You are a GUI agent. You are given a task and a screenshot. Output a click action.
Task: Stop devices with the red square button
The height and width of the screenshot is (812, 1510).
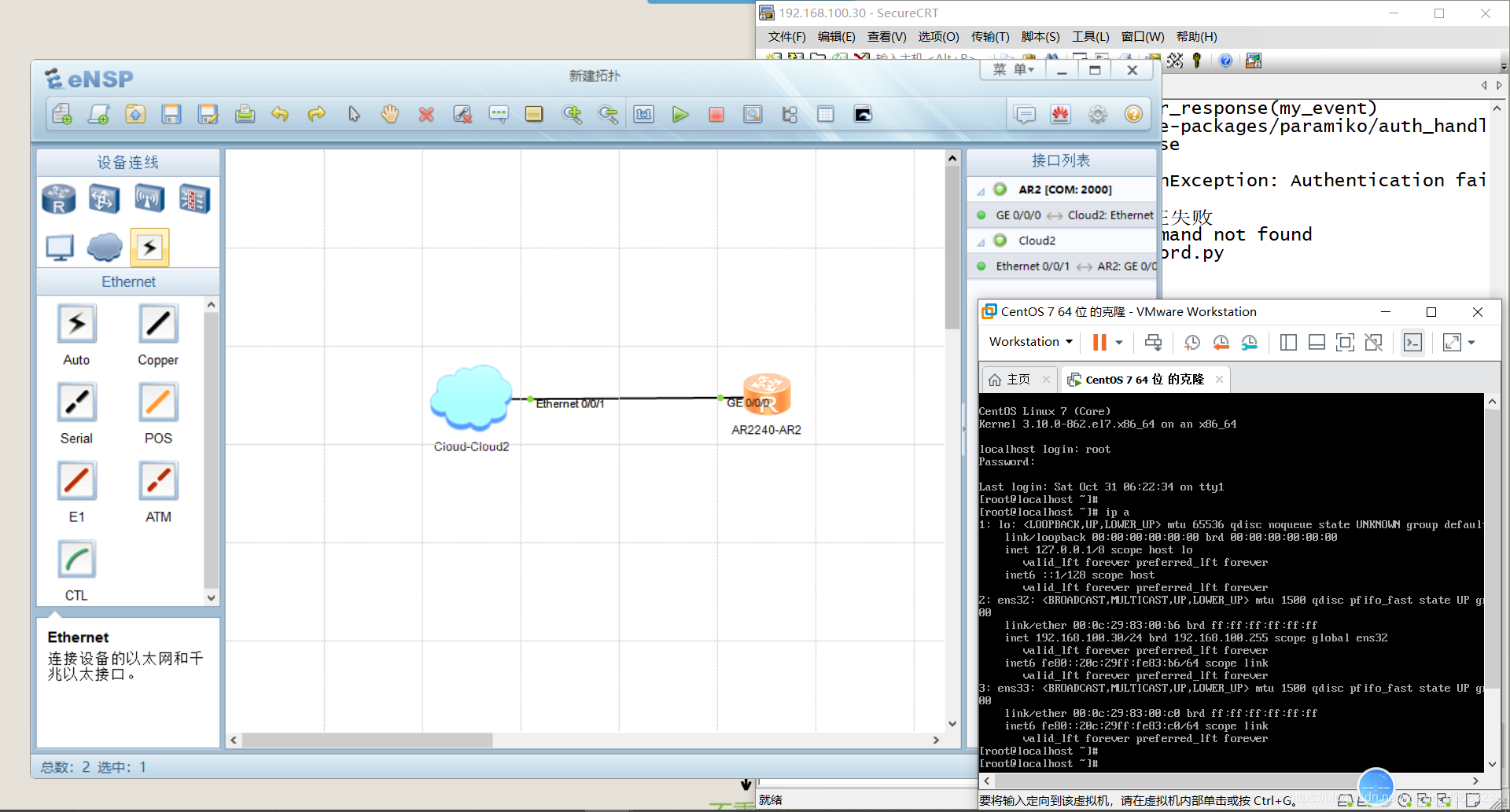716,115
